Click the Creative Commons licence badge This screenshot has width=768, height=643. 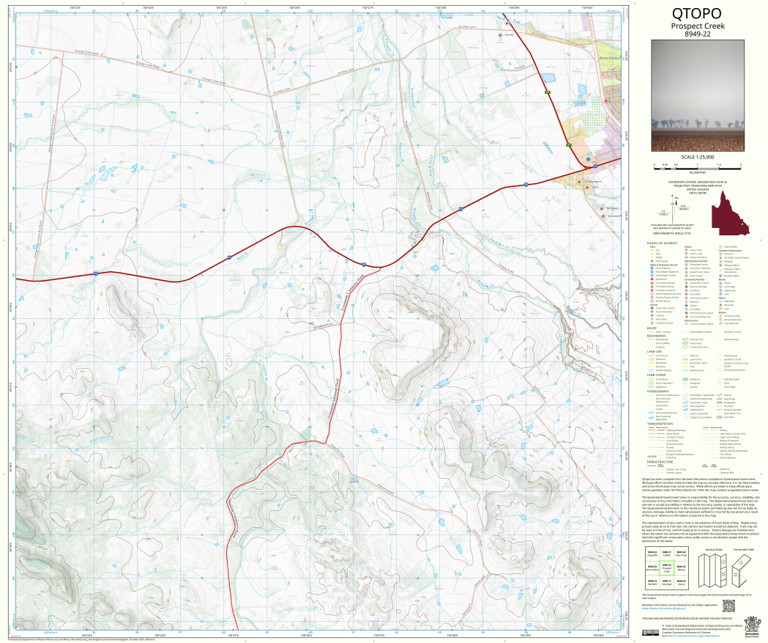[650, 633]
